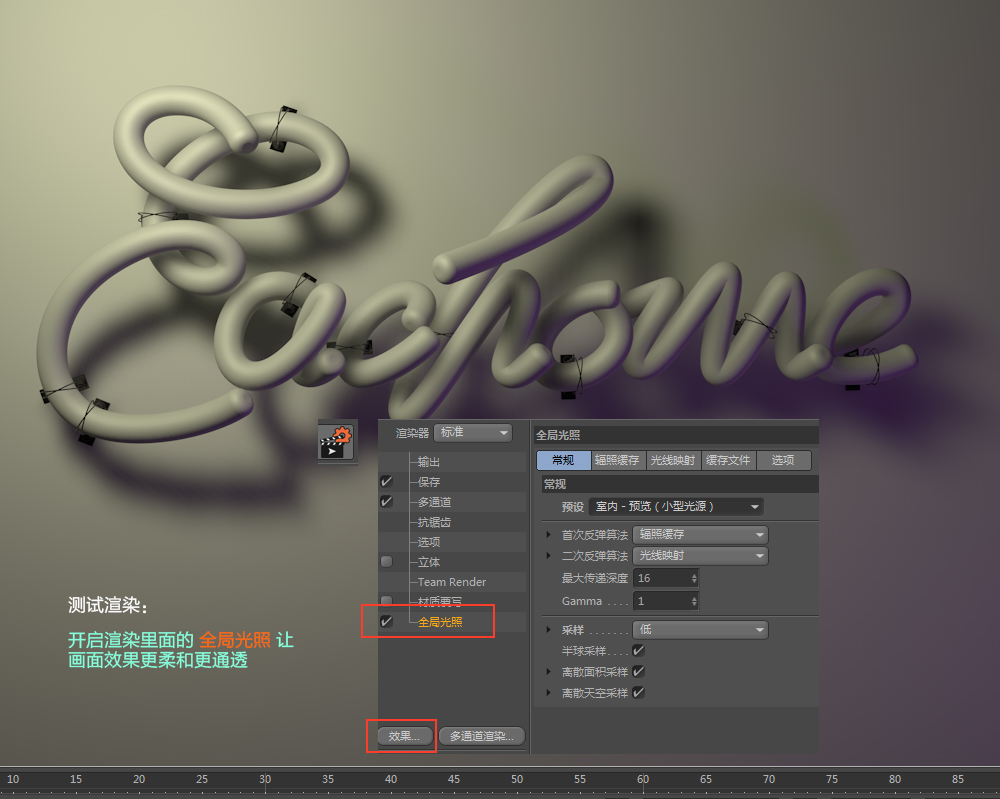
Task: Toggle the 多通道 checkbox
Action: click(386, 501)
